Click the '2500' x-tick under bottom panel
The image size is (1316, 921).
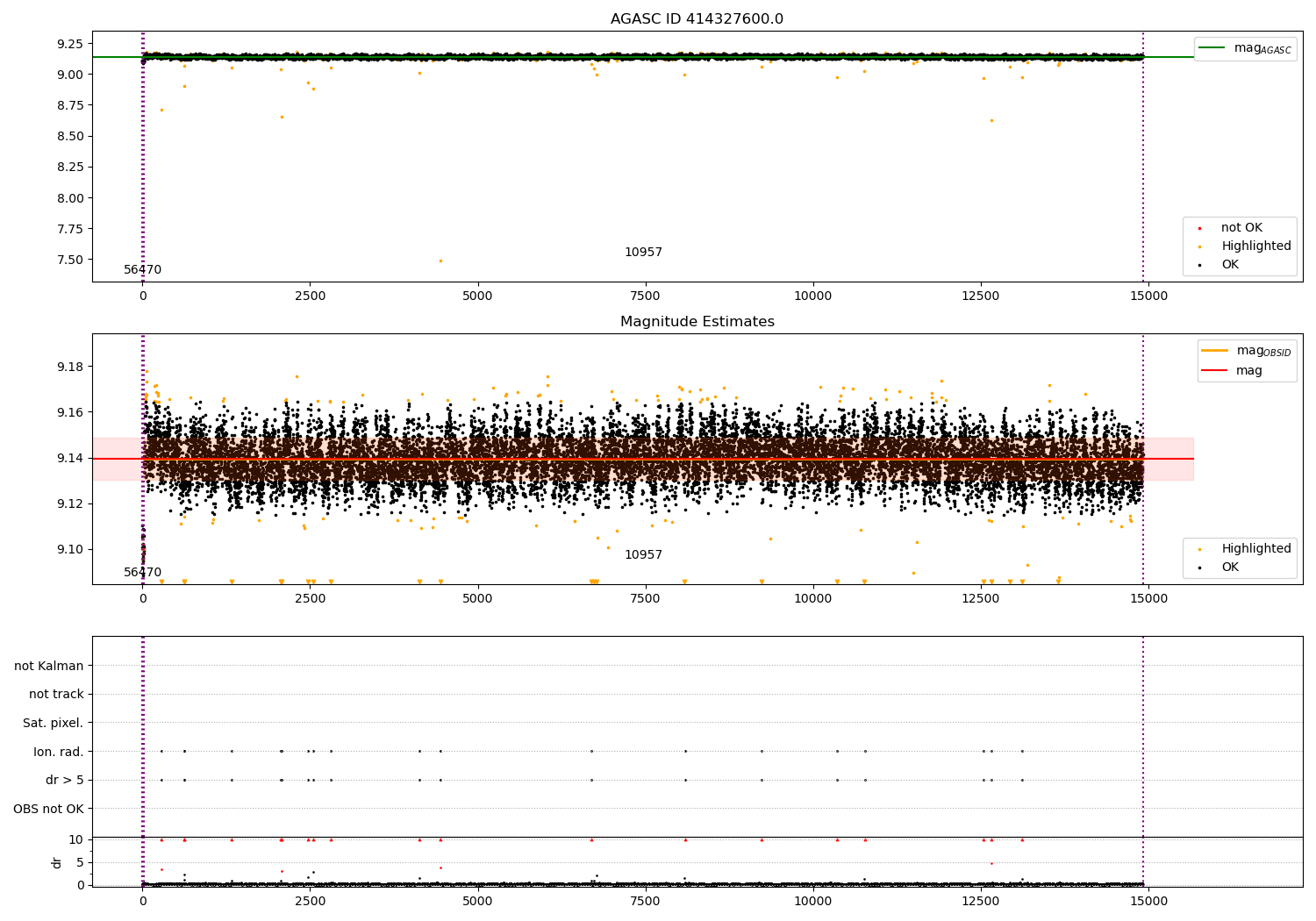pos(311,902)
